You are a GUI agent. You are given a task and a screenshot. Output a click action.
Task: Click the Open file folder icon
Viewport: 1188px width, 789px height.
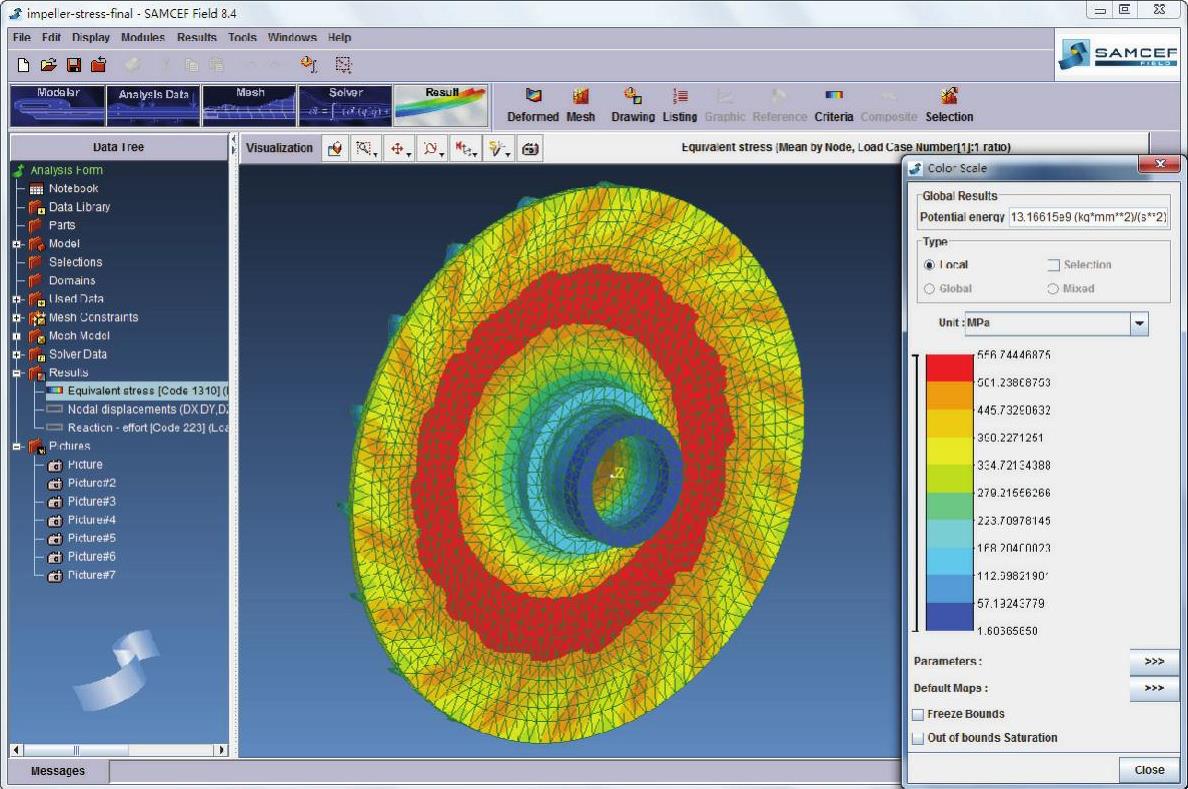tap(48, 65)
